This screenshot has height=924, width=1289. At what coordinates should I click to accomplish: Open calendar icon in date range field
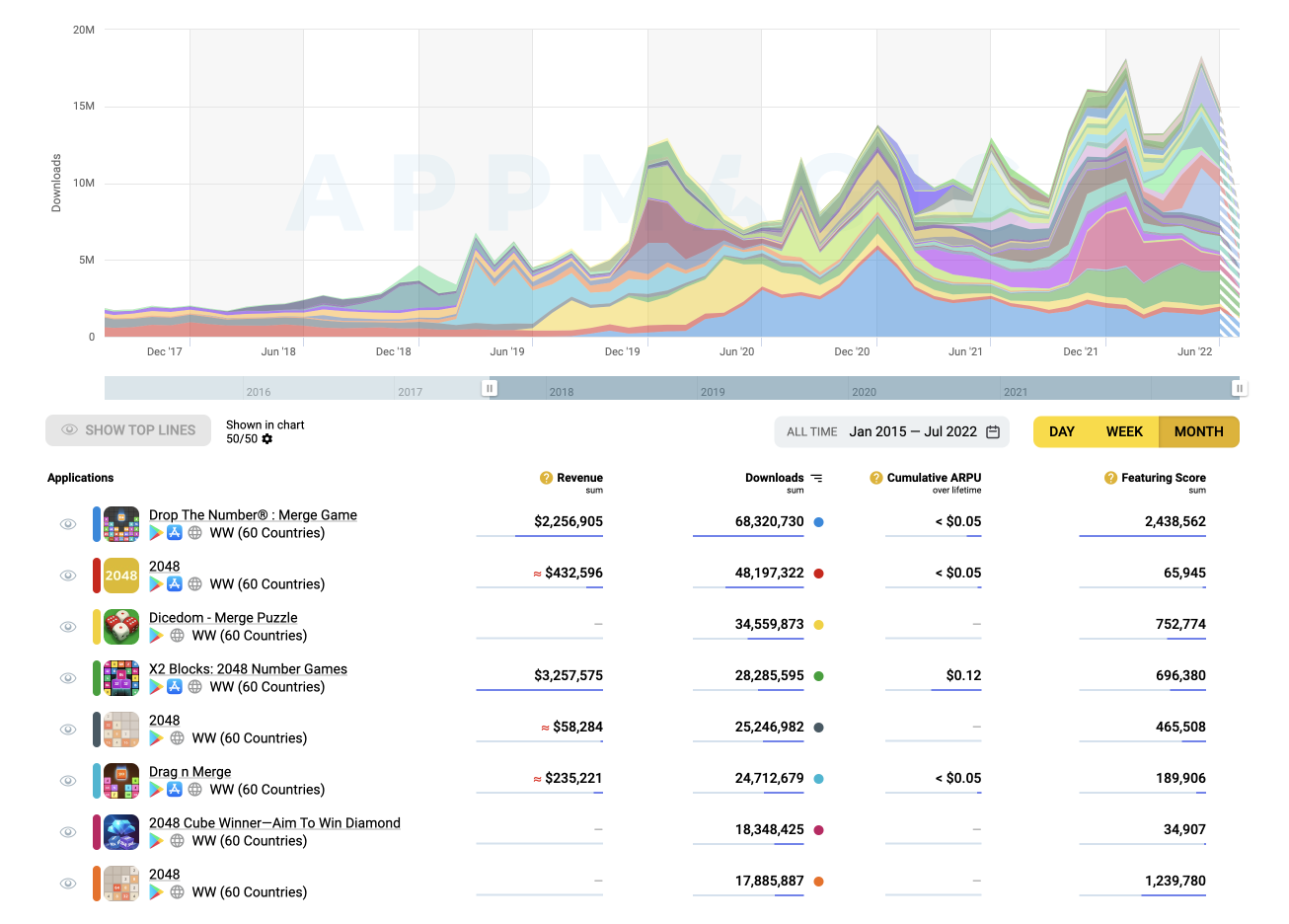pos(993,431)
